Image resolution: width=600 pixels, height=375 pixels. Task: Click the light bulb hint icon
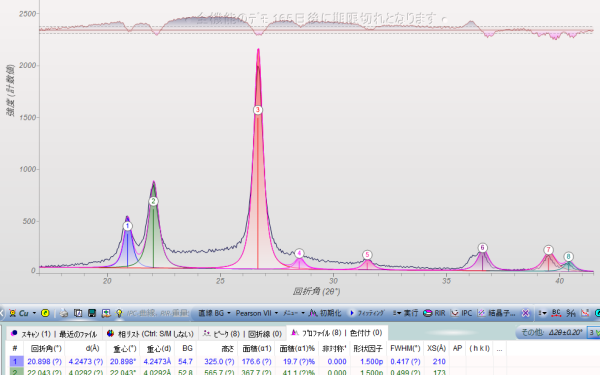(x=119, y=313)
